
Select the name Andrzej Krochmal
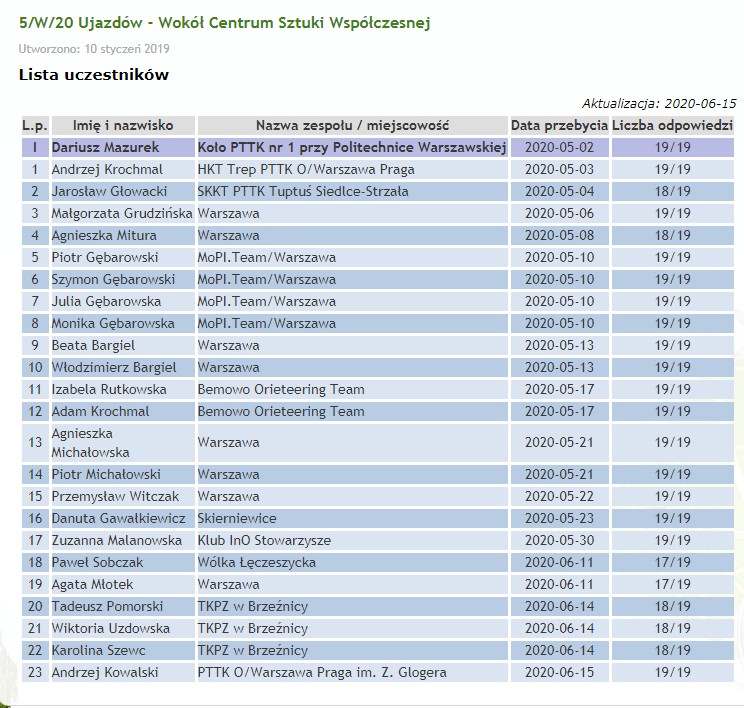107,169
